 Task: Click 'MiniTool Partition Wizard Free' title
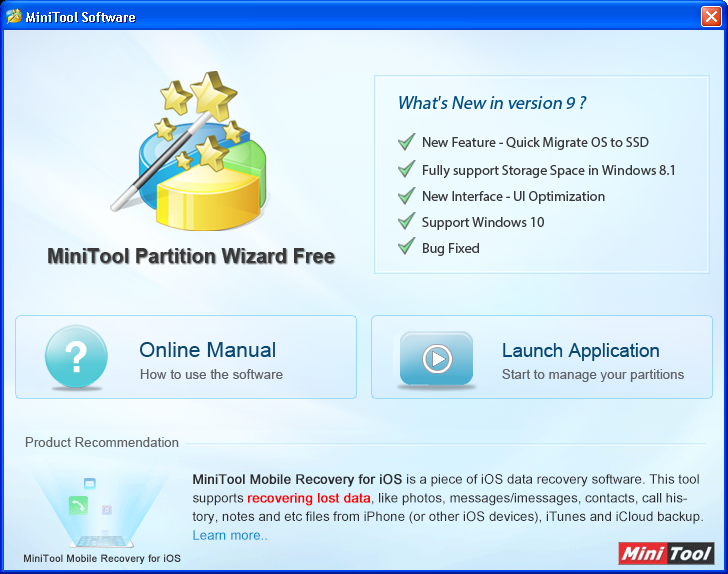click(x=191, y=256)
